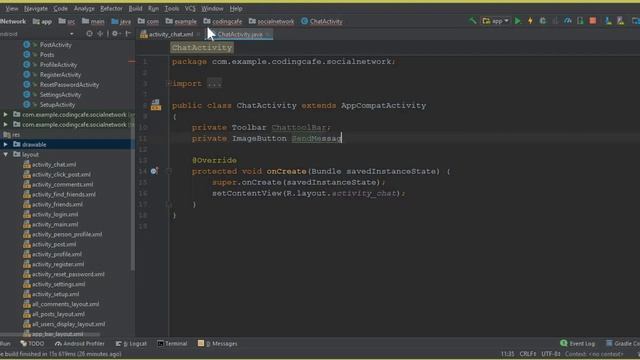
Task: Open ResetPasswordActivity in project tree
Action: (69, 85)
